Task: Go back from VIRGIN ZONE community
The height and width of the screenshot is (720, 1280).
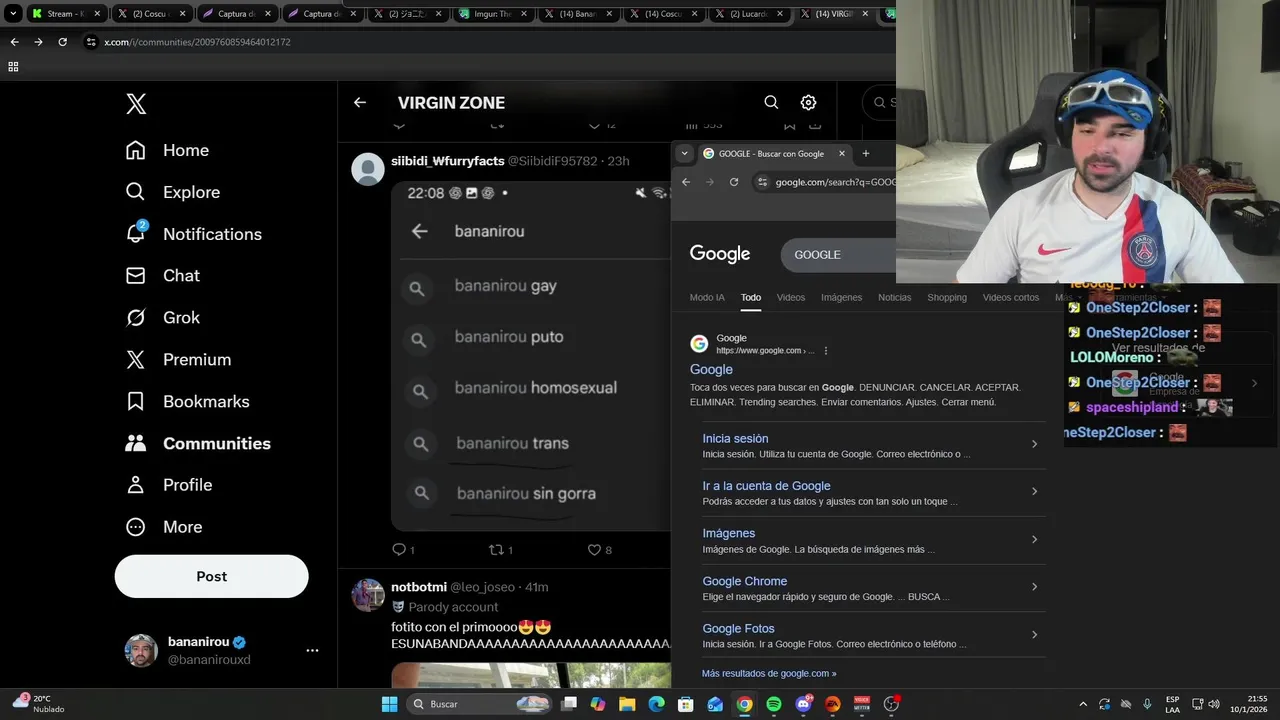Action: click(x=360, y=102)
